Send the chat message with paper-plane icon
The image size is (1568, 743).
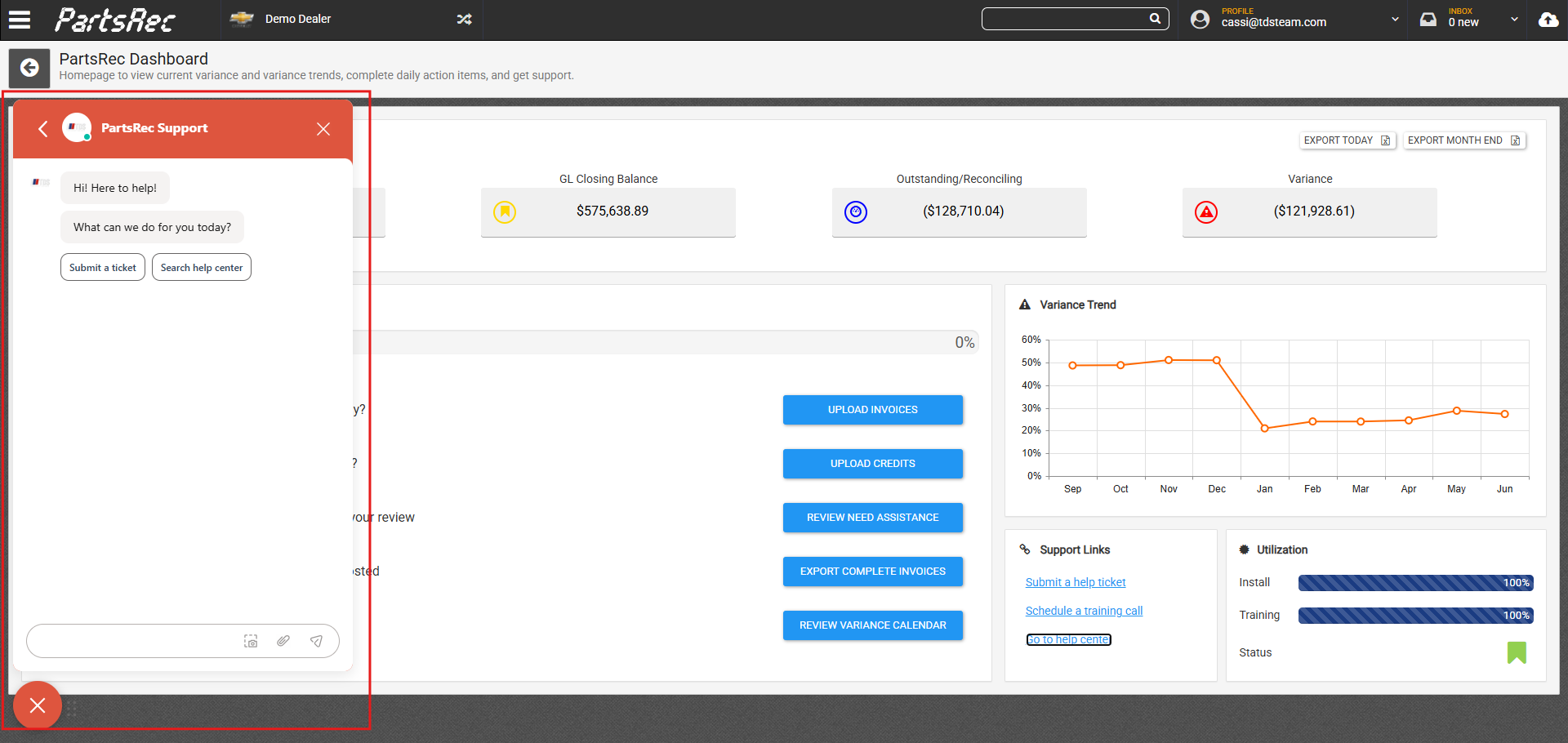pos(316,641)
